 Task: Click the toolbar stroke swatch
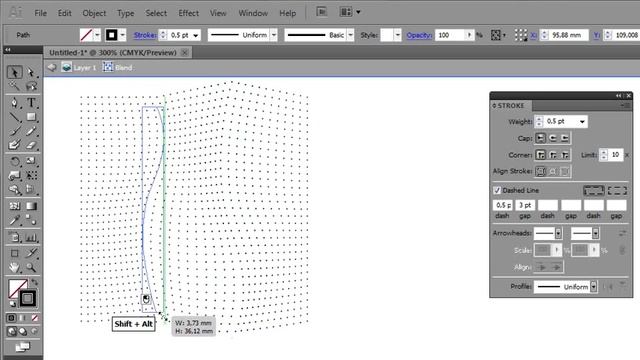pyautogui.click(x=27, y=299)
